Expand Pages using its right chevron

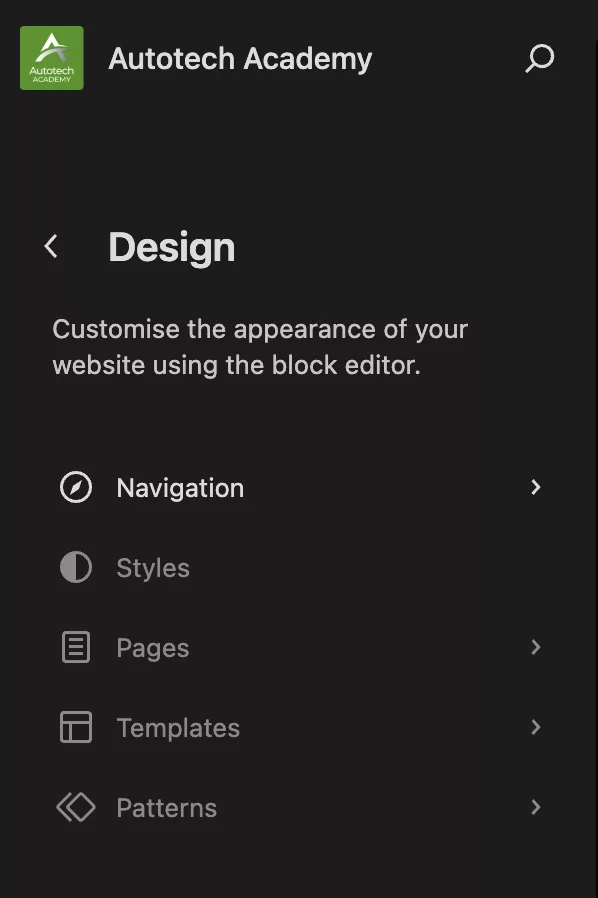[536, 647]
